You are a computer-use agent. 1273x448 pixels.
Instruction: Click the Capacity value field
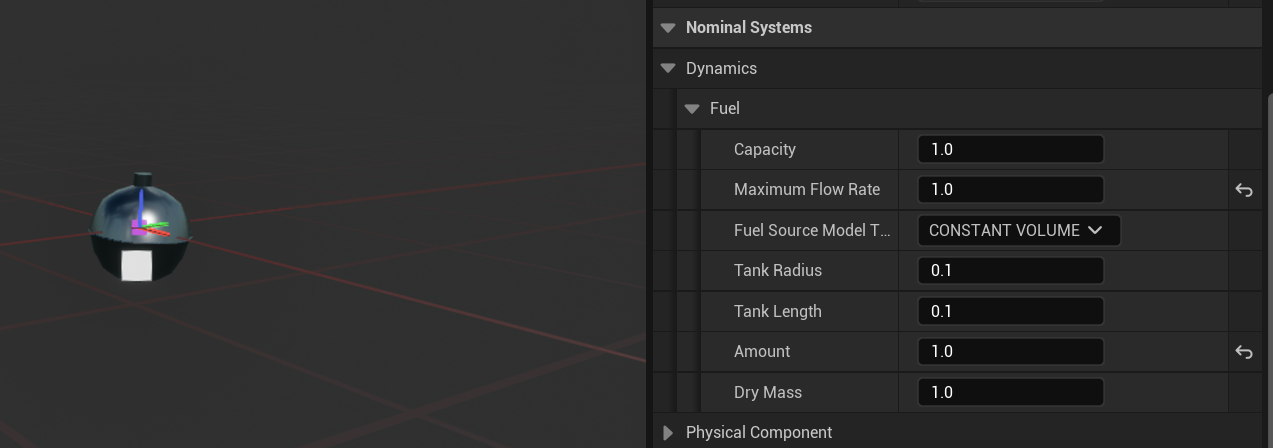(x=1010, y=149)
